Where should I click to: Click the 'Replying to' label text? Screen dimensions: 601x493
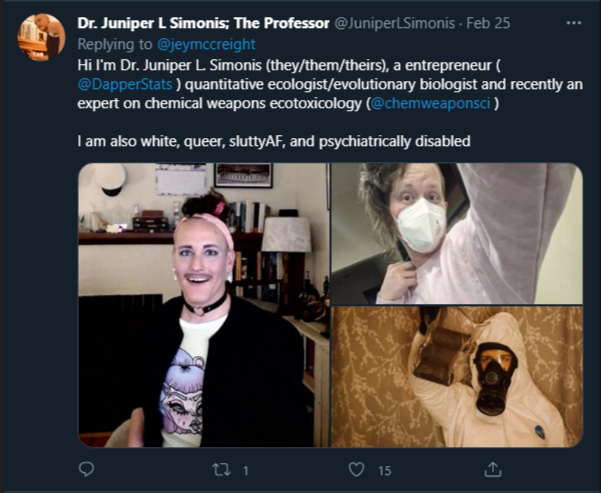click(115, 44)
